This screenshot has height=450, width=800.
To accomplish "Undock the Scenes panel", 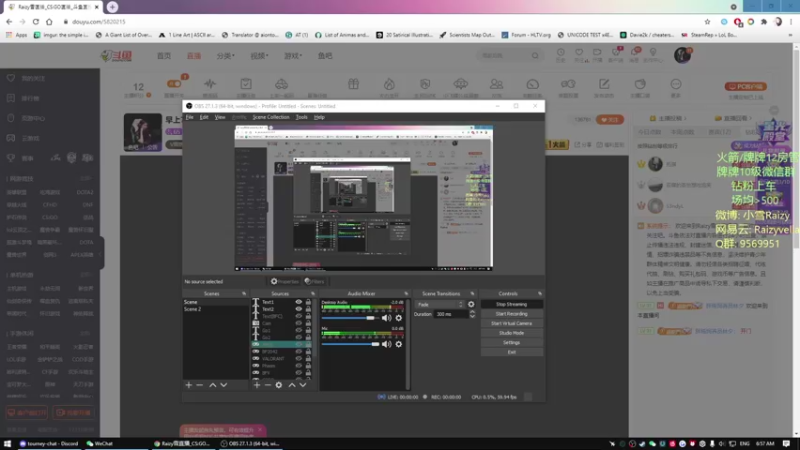I will [x=244, y=294].
